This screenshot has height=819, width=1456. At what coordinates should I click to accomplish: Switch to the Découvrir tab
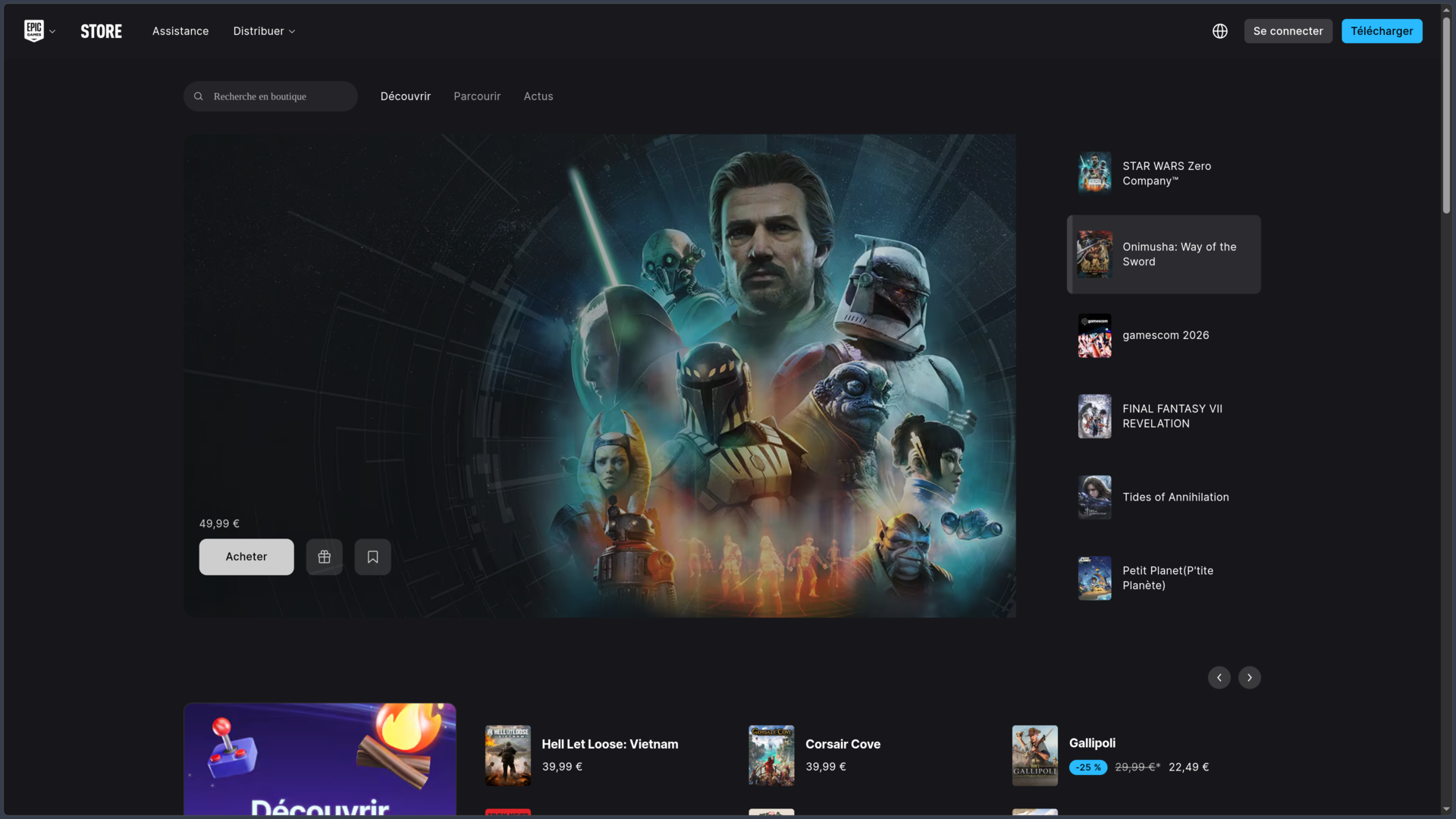406,96
